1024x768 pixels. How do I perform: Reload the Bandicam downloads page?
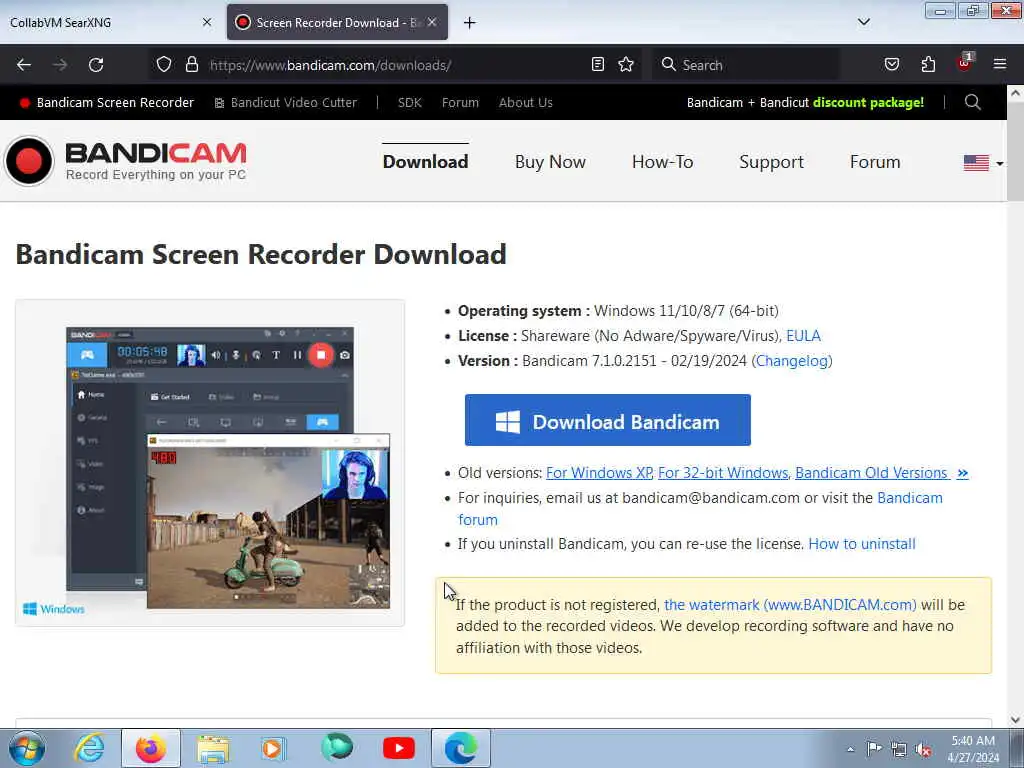(x=96, y=65)
